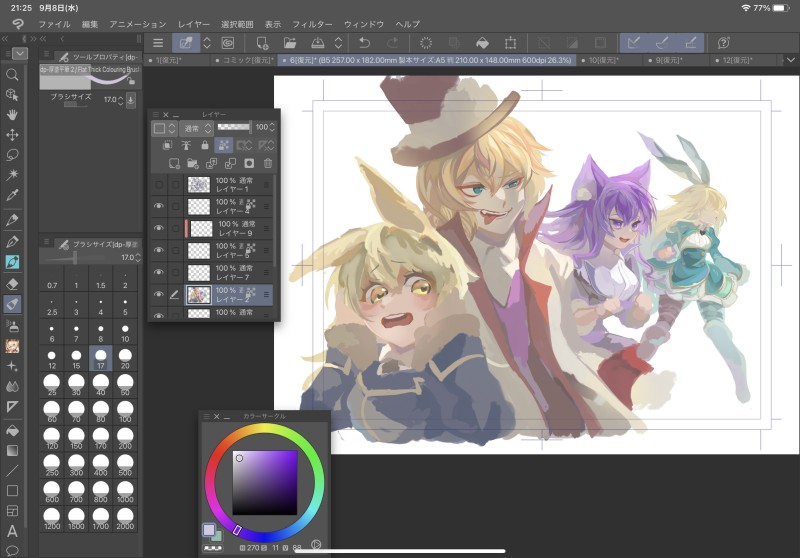Select the Move layer tool
Viewport: 800px width, 558px height.
(12, 135)
